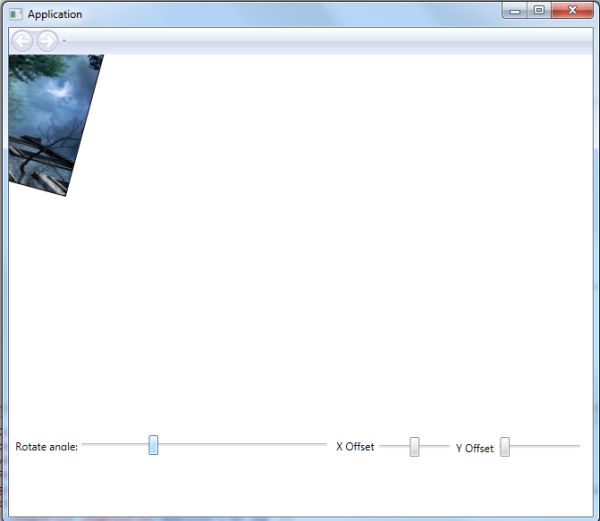
Task: Click the Back navigation arrow button
Action: 22,41
